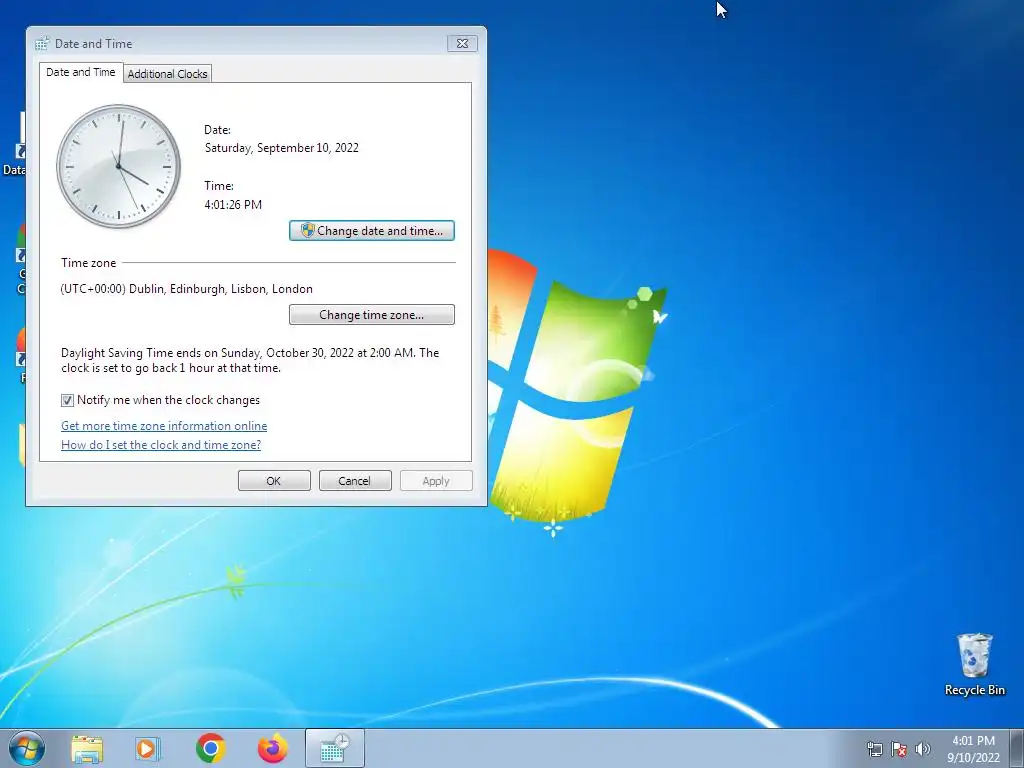
Task: Click Cancel in Date and Time dialog
Action: point(355,481)
